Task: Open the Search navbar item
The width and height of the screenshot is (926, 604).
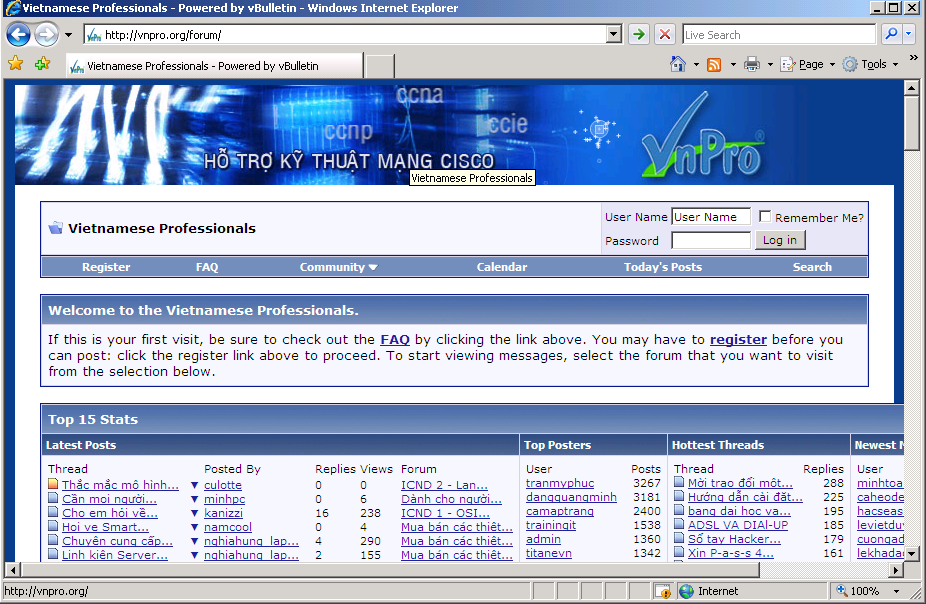Action: tap(812, 267)
